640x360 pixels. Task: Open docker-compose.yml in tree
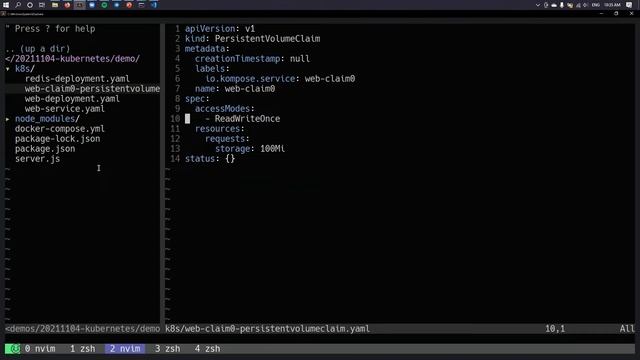click(x=60, y=129)
